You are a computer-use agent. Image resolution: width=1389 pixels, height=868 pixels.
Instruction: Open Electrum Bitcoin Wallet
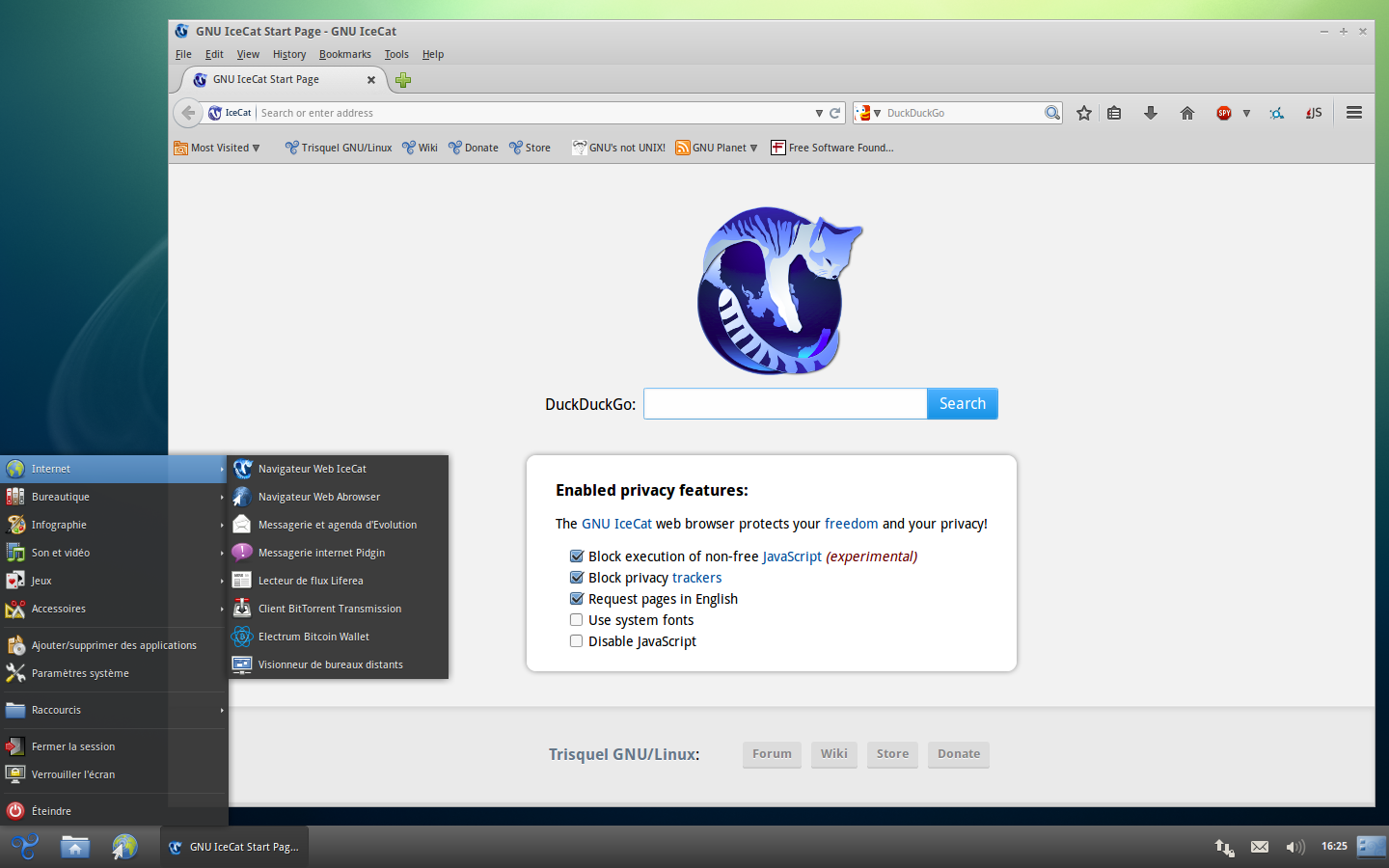coord(339,637)
